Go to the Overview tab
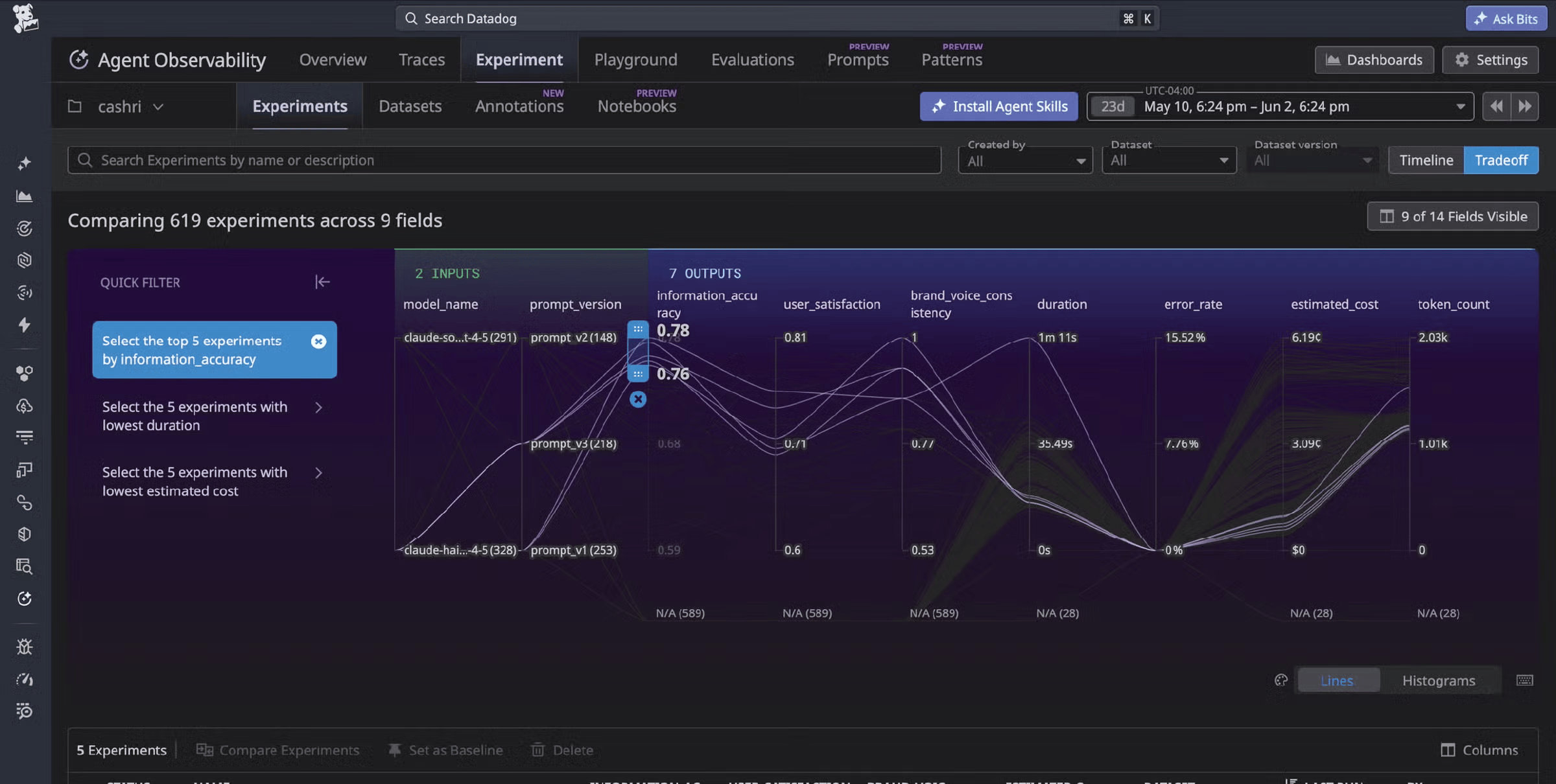This screenshot has height=784, width=1556. tap(333, 60)
